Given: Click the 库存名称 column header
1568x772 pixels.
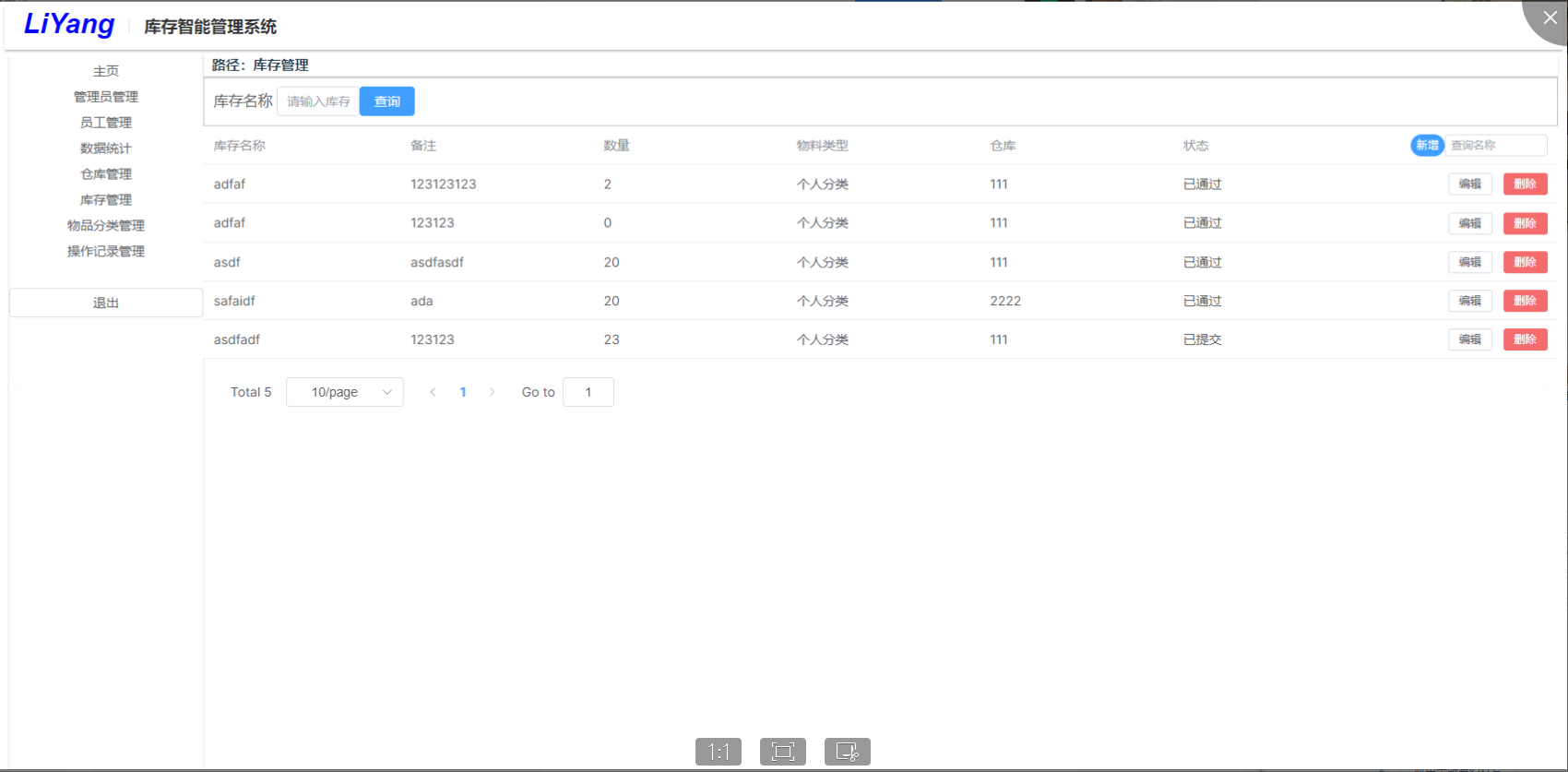Looking at the screenshot, I should click(x=240, y=146).
